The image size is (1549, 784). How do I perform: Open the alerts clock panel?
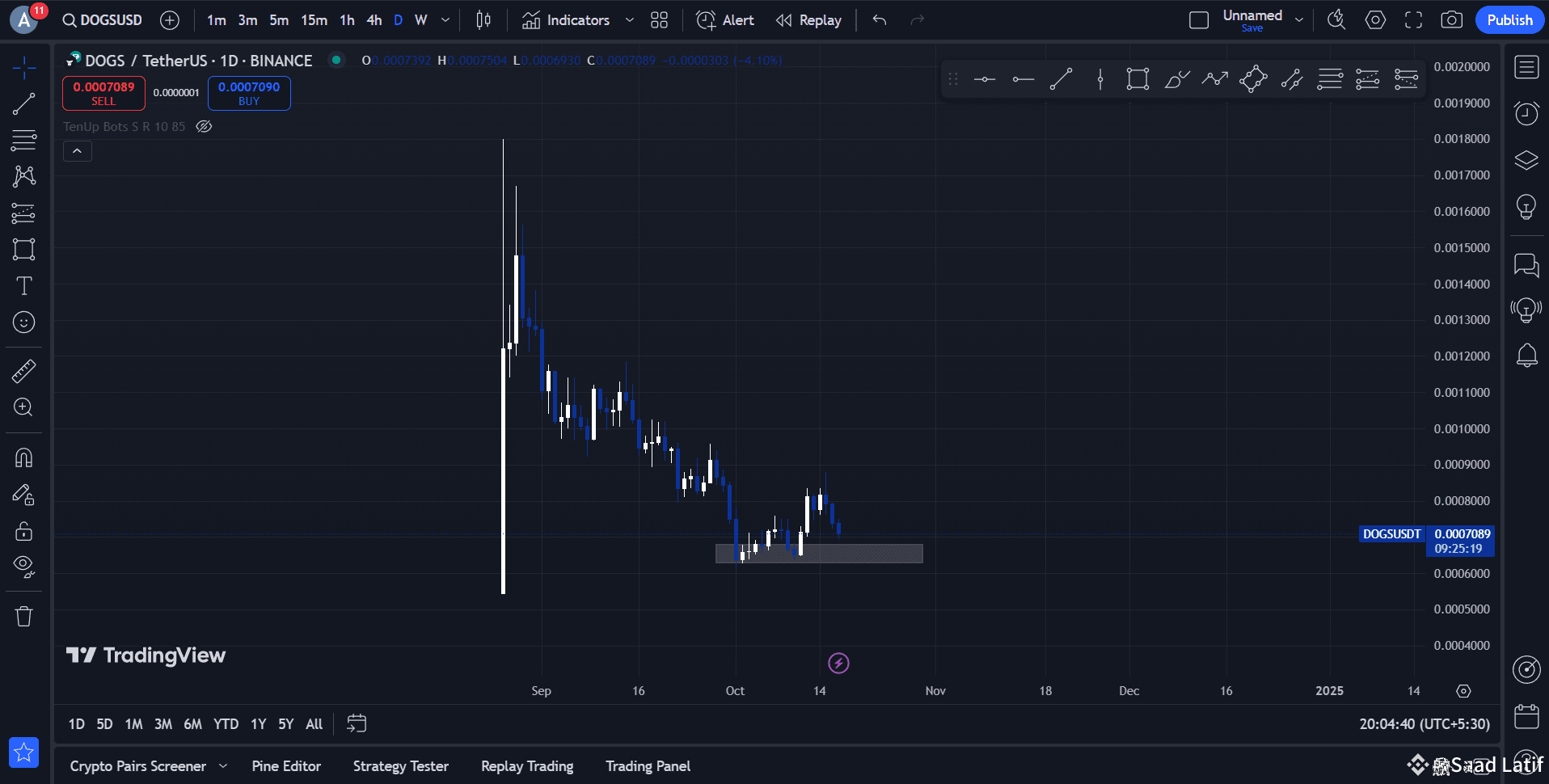click(x=1526, y=114)
